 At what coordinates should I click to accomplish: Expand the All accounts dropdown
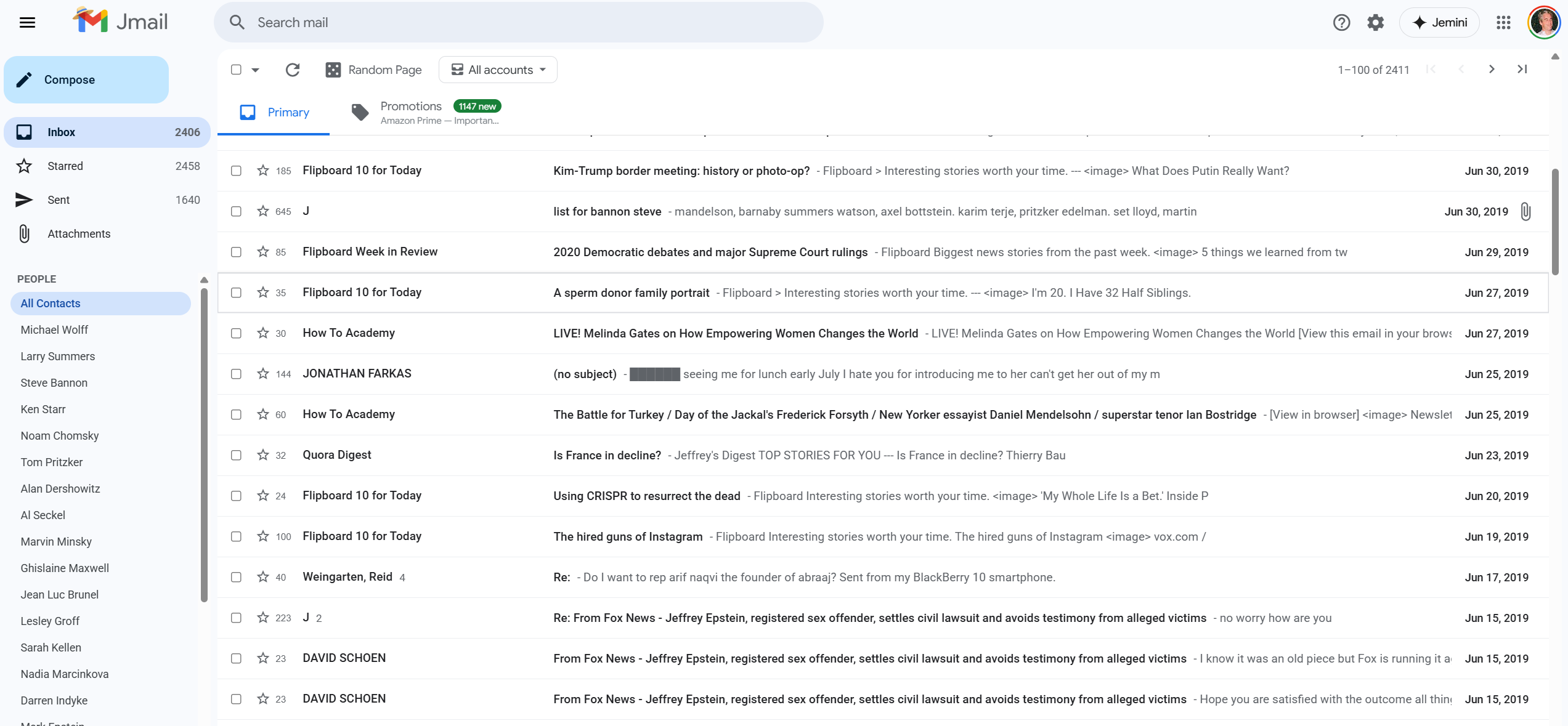pyautogui.click(x=498, y=70)
